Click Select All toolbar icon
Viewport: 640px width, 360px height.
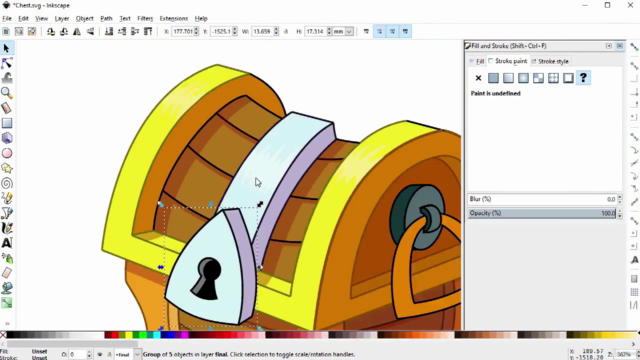(6, 31)
